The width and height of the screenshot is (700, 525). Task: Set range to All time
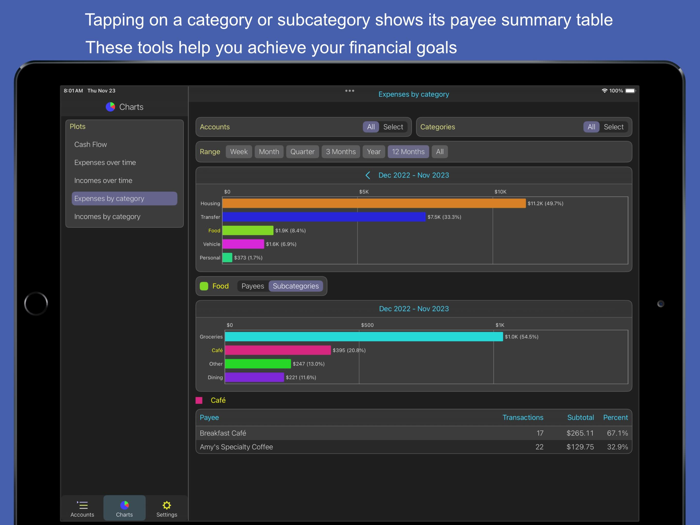(x=440, y=152)
